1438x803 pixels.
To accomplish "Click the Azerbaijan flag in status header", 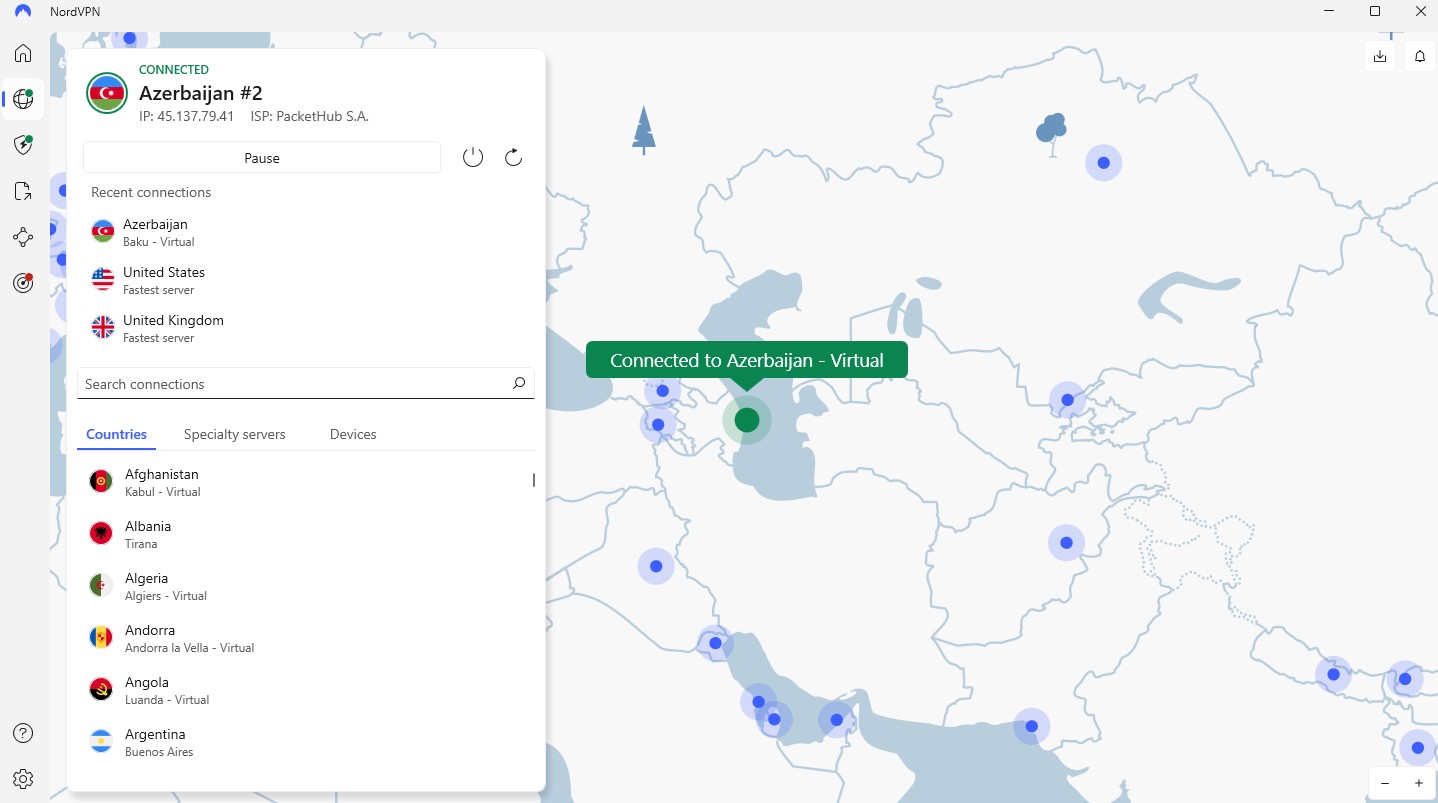I will [x=107, y=93].
